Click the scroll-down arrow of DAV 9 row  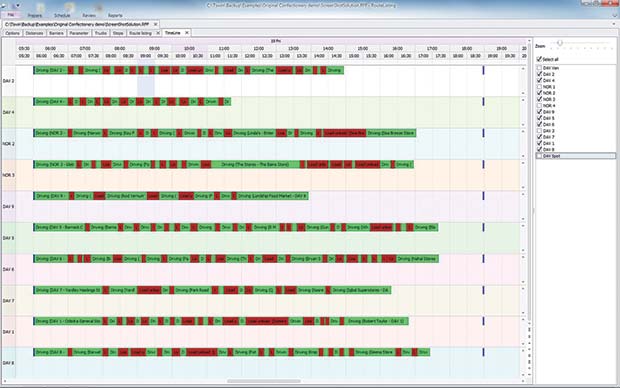coord(523,219)
